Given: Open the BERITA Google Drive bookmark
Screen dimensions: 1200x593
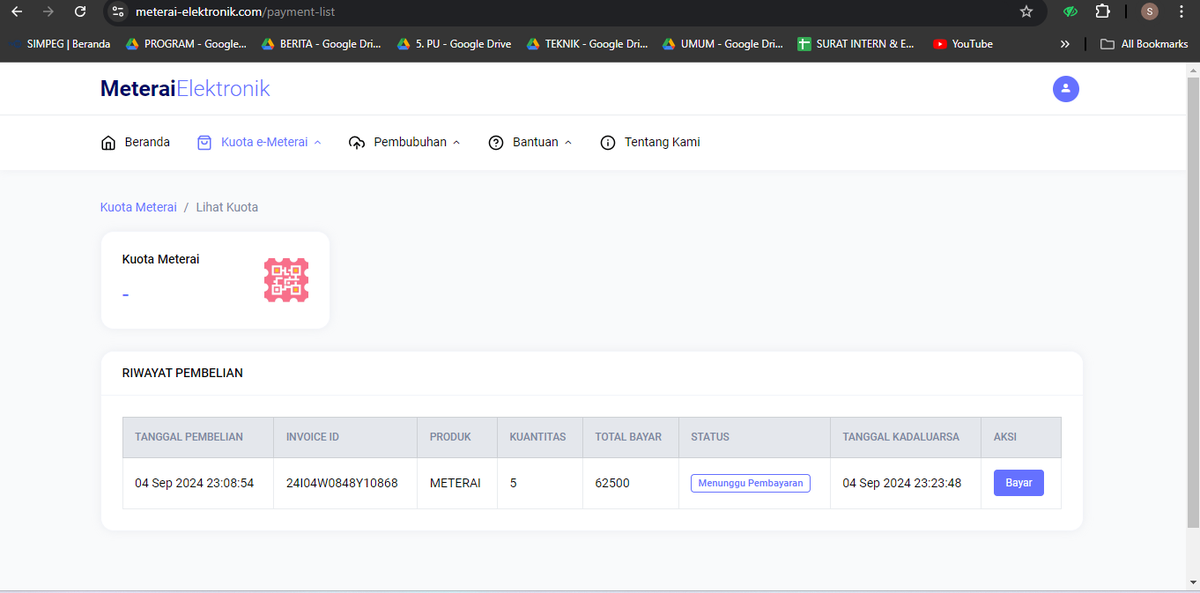Looking at the screenshot, I should 322,44.
